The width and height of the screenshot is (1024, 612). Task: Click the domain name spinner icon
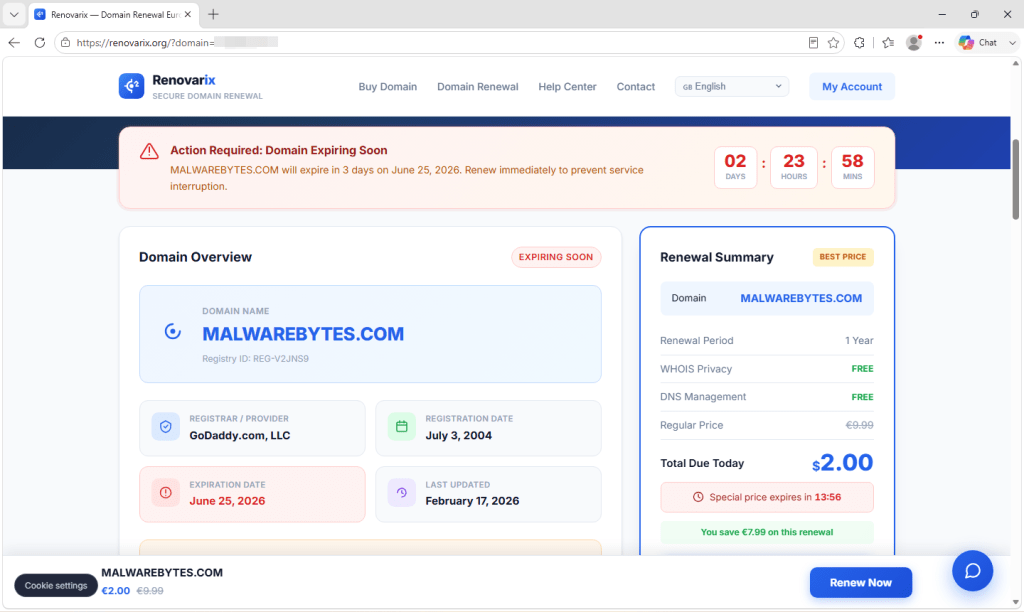pos(172,331)
